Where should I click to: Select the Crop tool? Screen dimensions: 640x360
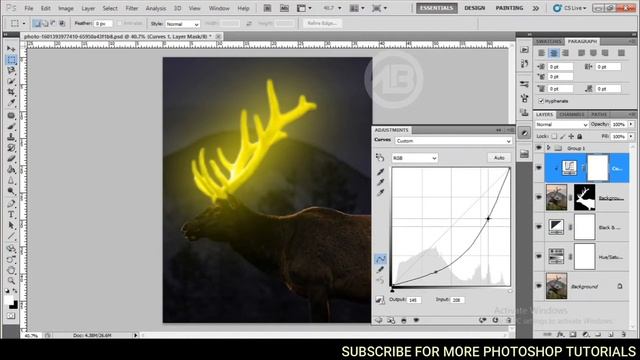[x=11, y=92]
